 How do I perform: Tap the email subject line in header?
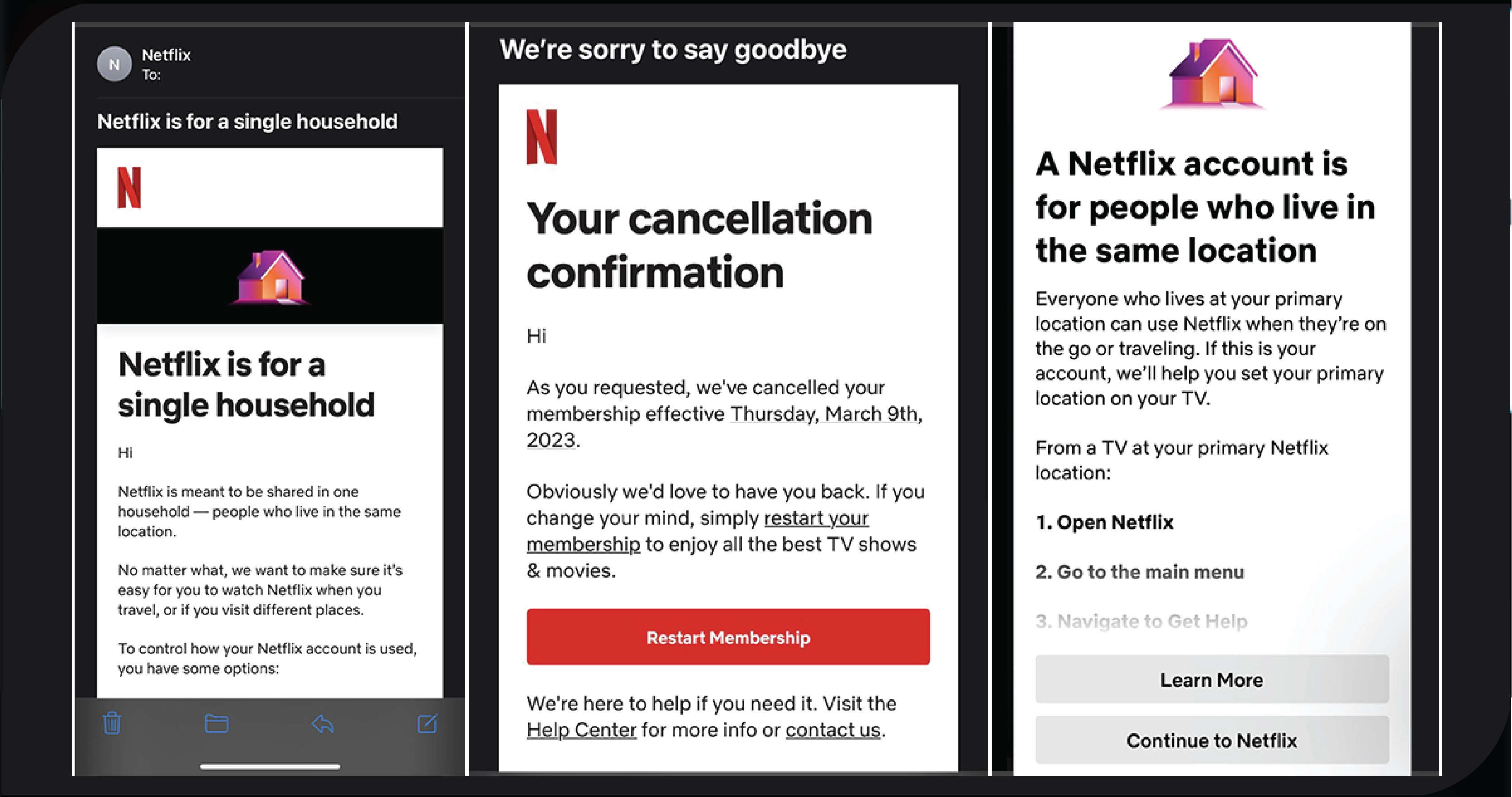pos(247,122)
